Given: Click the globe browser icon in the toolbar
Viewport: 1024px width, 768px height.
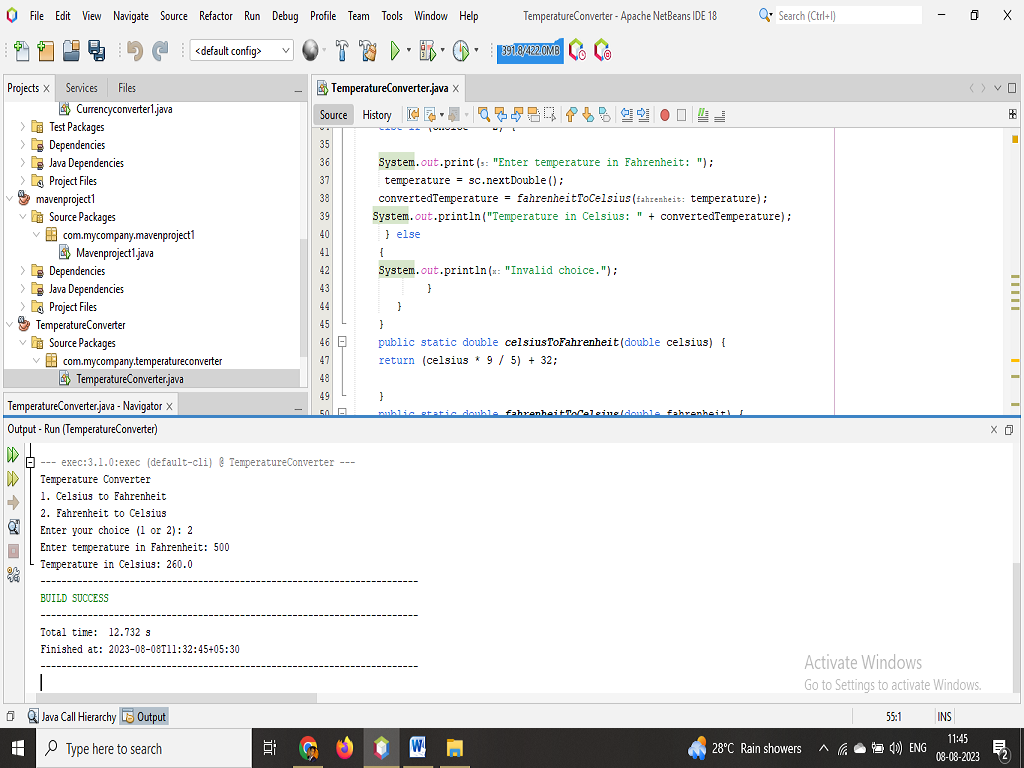Looking at the screenshot, I should (x=311, y=50).
